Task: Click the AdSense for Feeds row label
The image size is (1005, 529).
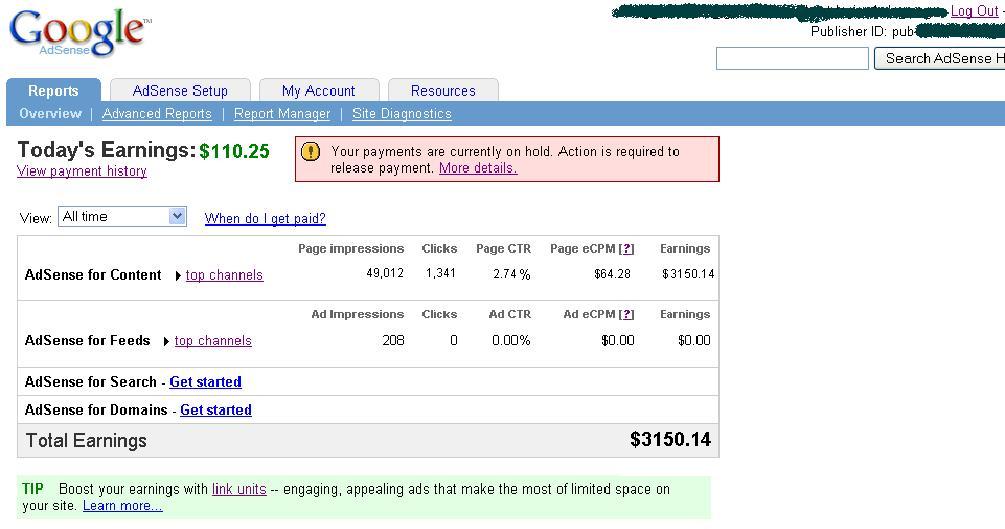Action: 87,340
